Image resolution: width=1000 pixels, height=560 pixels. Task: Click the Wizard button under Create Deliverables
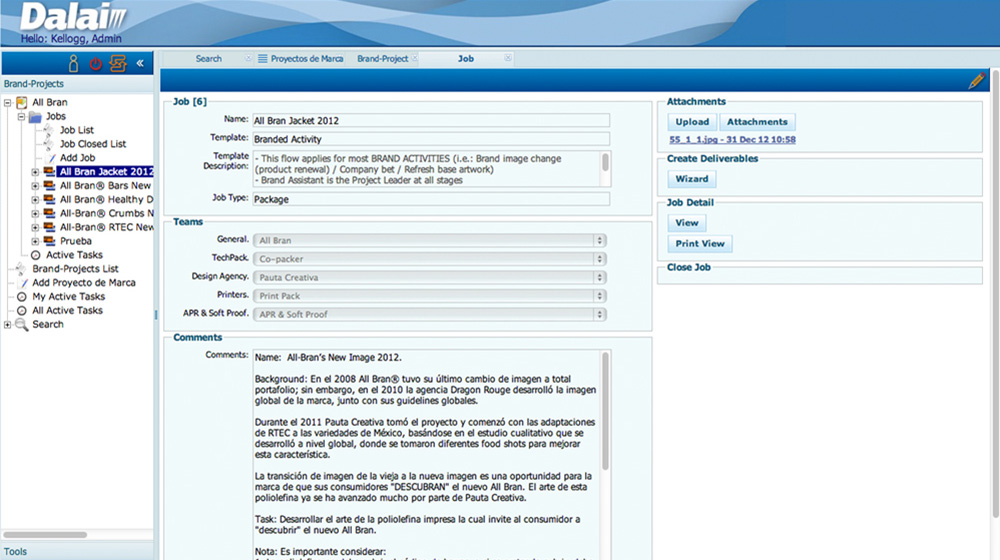click(x=691, y=179)
